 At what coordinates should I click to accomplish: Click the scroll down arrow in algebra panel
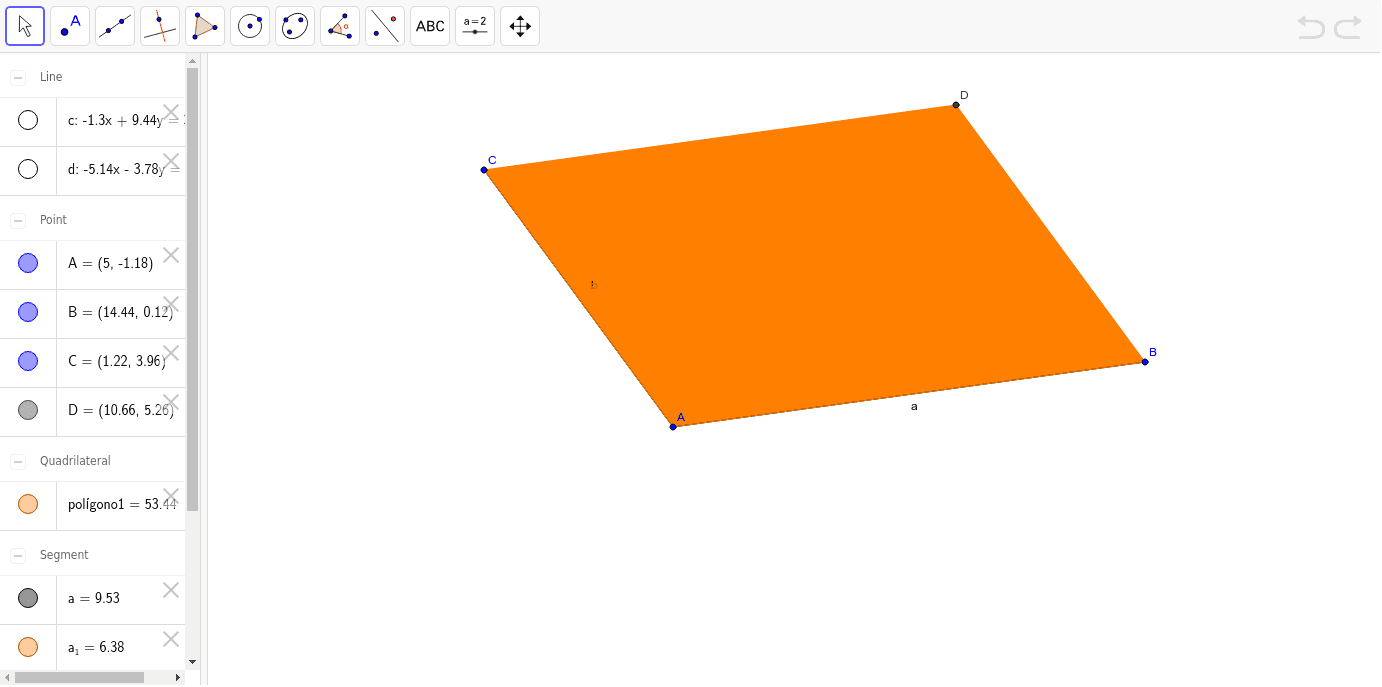pyautogui.click(x=193, y=662)
